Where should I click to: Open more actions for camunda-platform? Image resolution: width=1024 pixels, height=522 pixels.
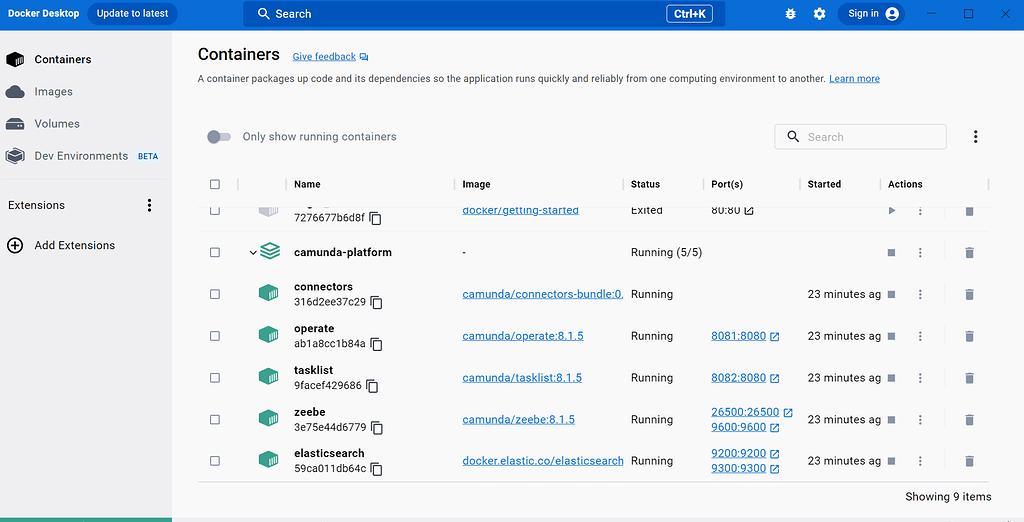coord(920,253)
